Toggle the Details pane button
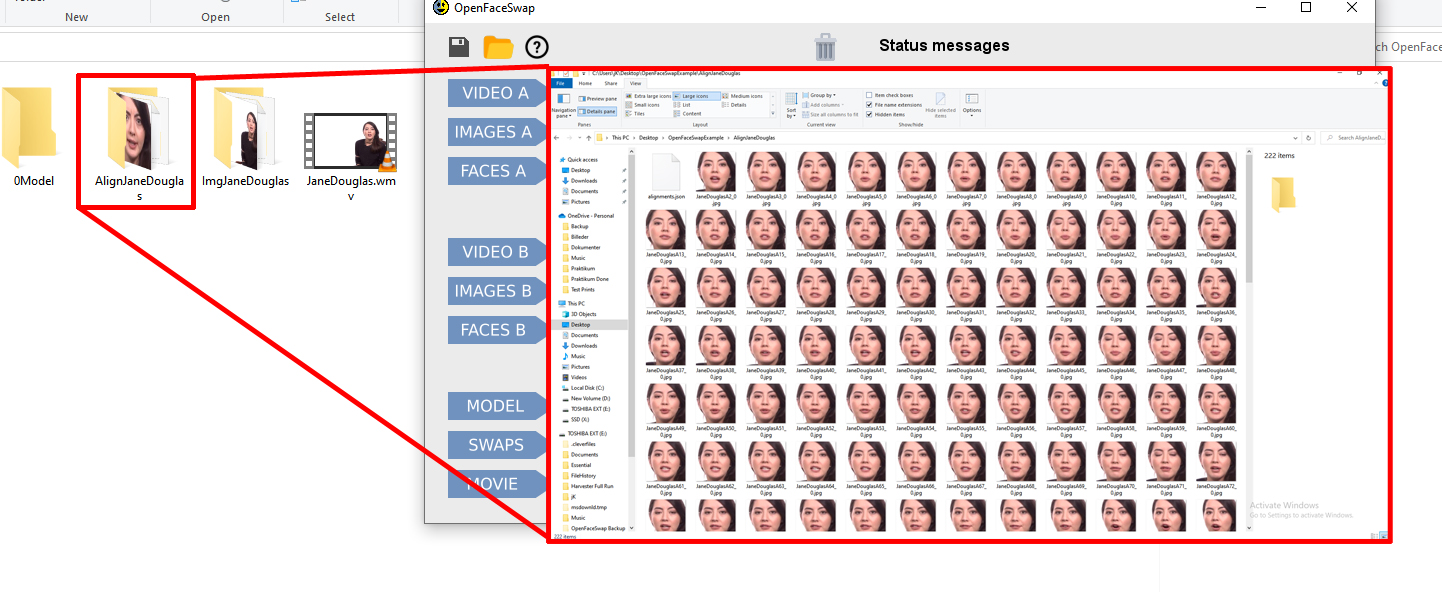 click(598, 112)
